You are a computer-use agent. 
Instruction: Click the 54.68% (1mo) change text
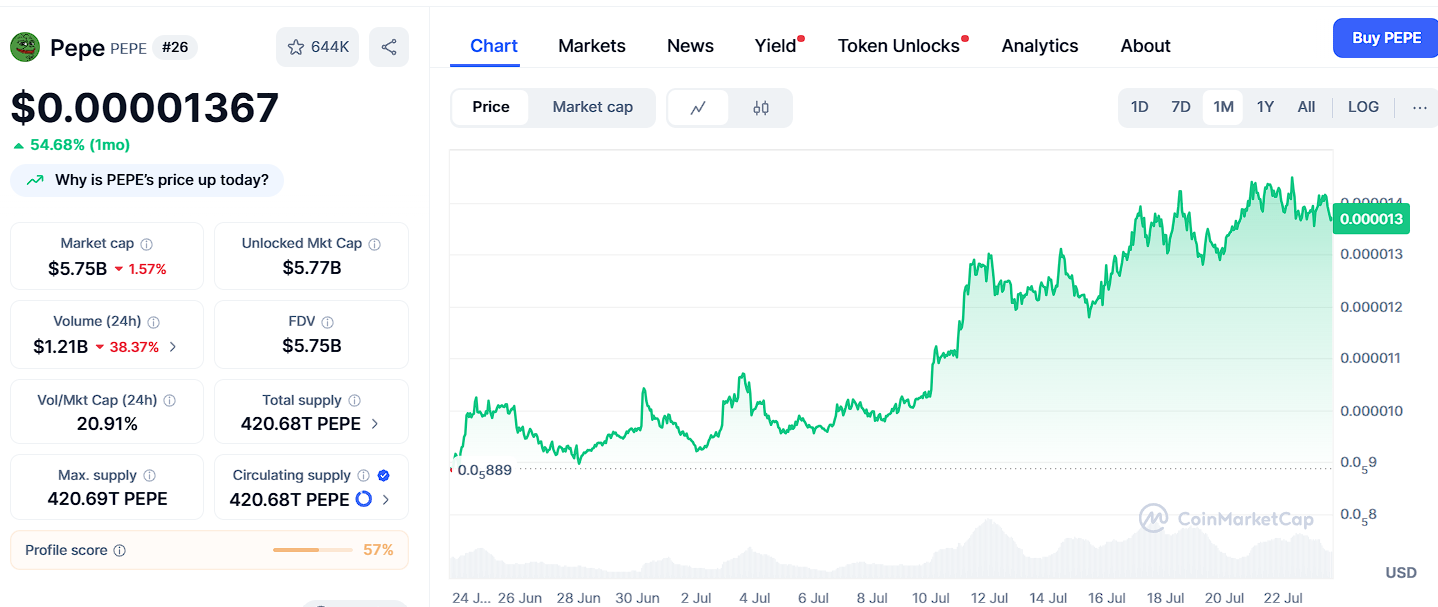[80, 145]
